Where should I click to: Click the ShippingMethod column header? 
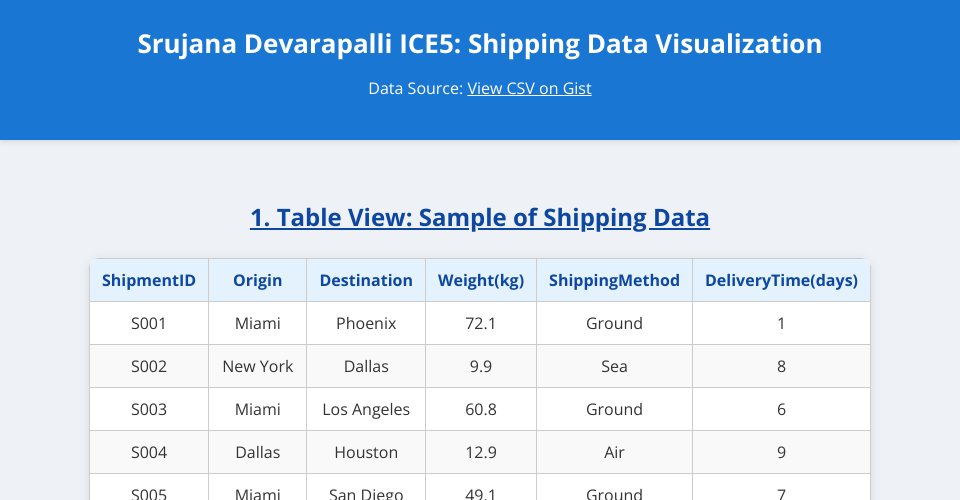tap(614, 280)
